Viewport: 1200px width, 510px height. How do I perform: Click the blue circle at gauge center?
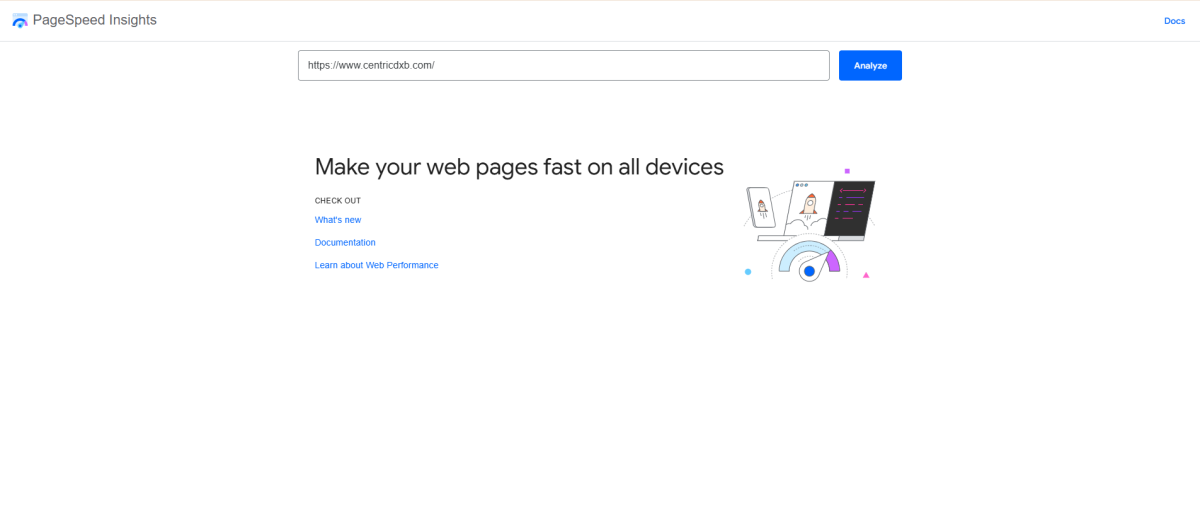click(x=809, y=271)
